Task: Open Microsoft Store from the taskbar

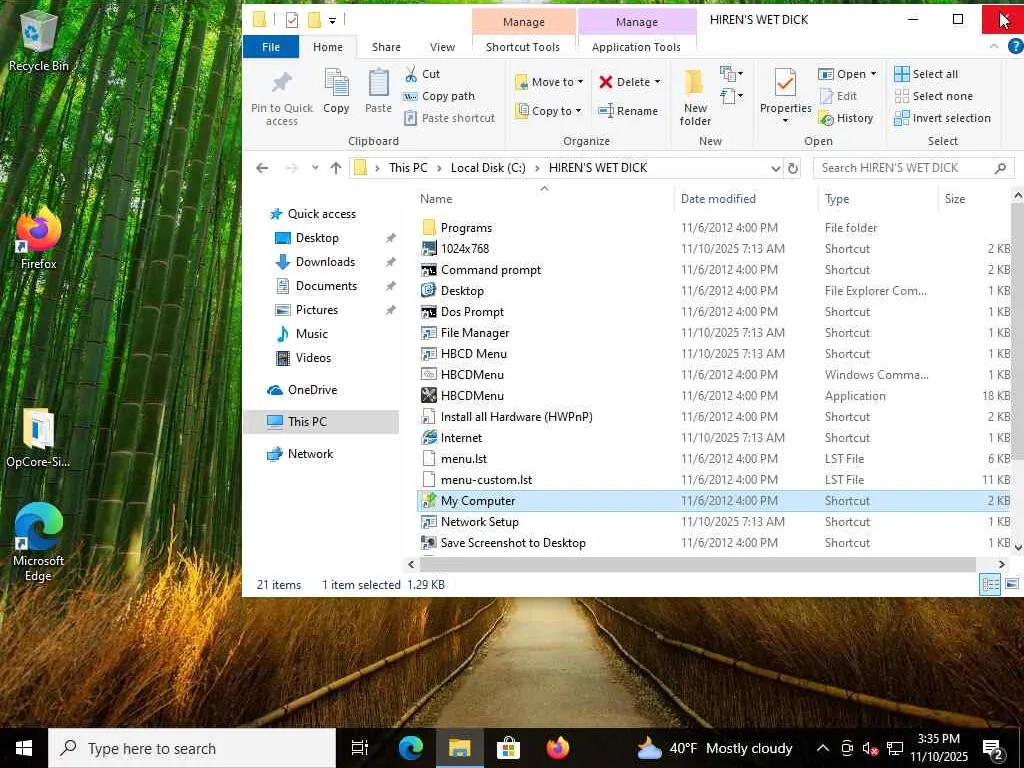Action: pos(508,748)
